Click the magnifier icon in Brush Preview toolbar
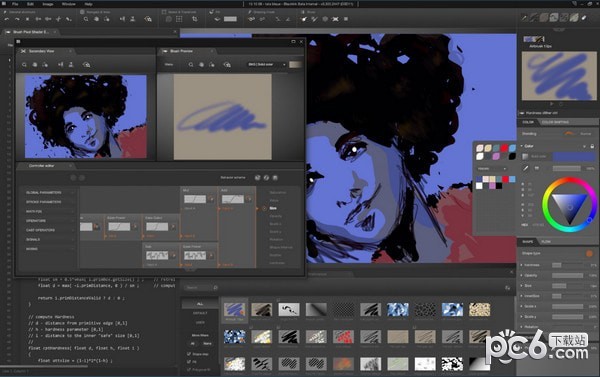This screenshot has height=377, width=600. [191, 65]
